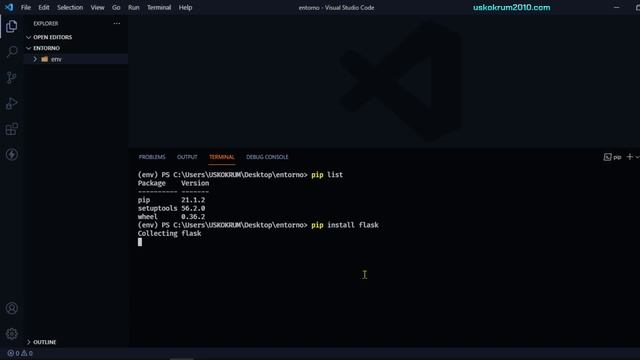Click the wheel 0.36.2 row

(x=171, y=217)
